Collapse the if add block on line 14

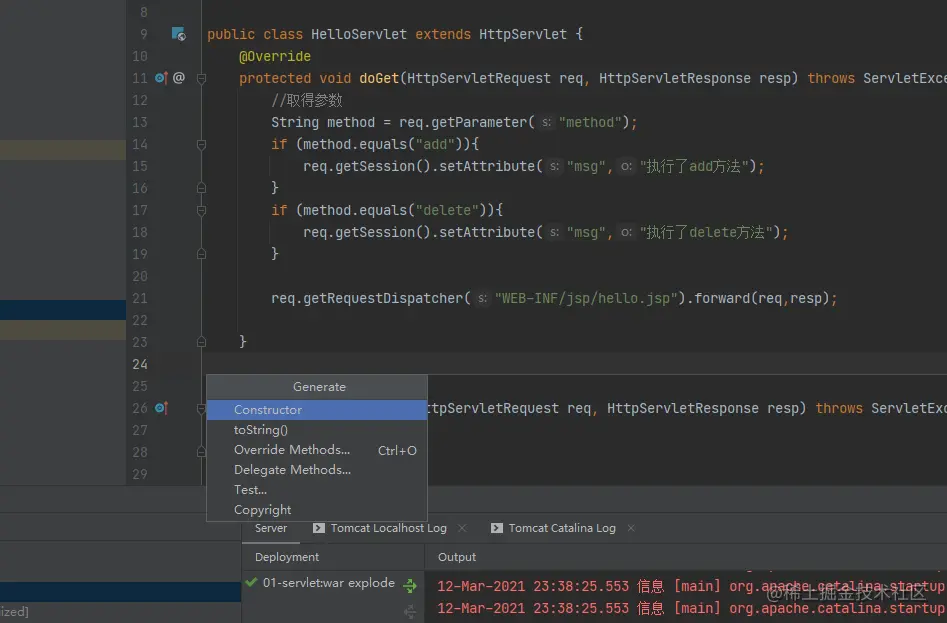click(x=202, y=145)
